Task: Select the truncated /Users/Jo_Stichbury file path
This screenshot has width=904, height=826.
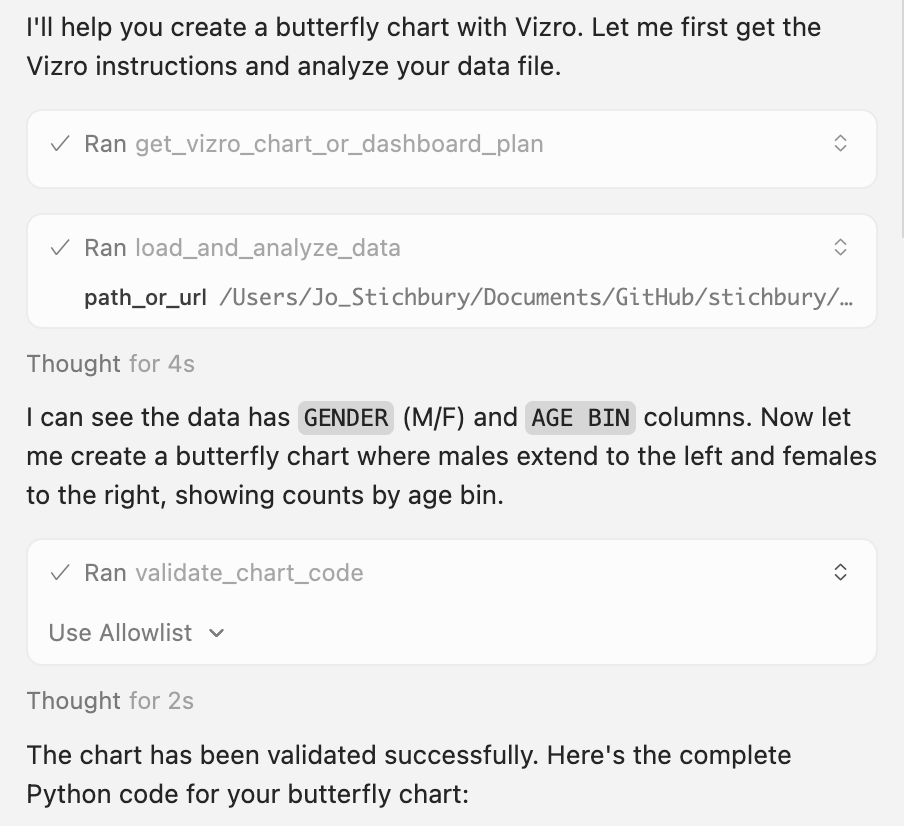Action: pos(536,297)
